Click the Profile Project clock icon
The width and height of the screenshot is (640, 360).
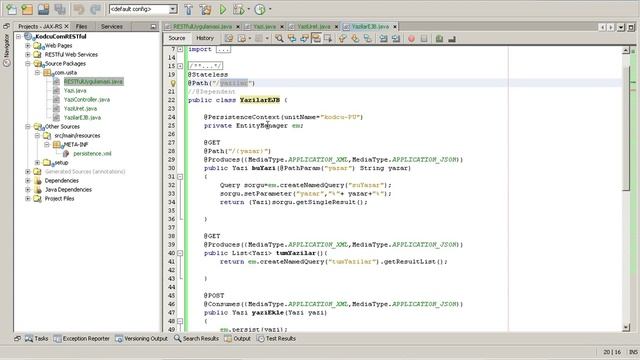pyautogui.click(x=260, y=9)
